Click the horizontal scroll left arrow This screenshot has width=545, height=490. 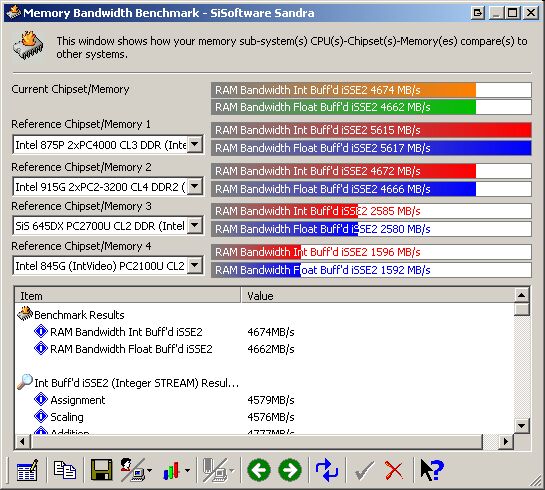(x=23, y=441)
